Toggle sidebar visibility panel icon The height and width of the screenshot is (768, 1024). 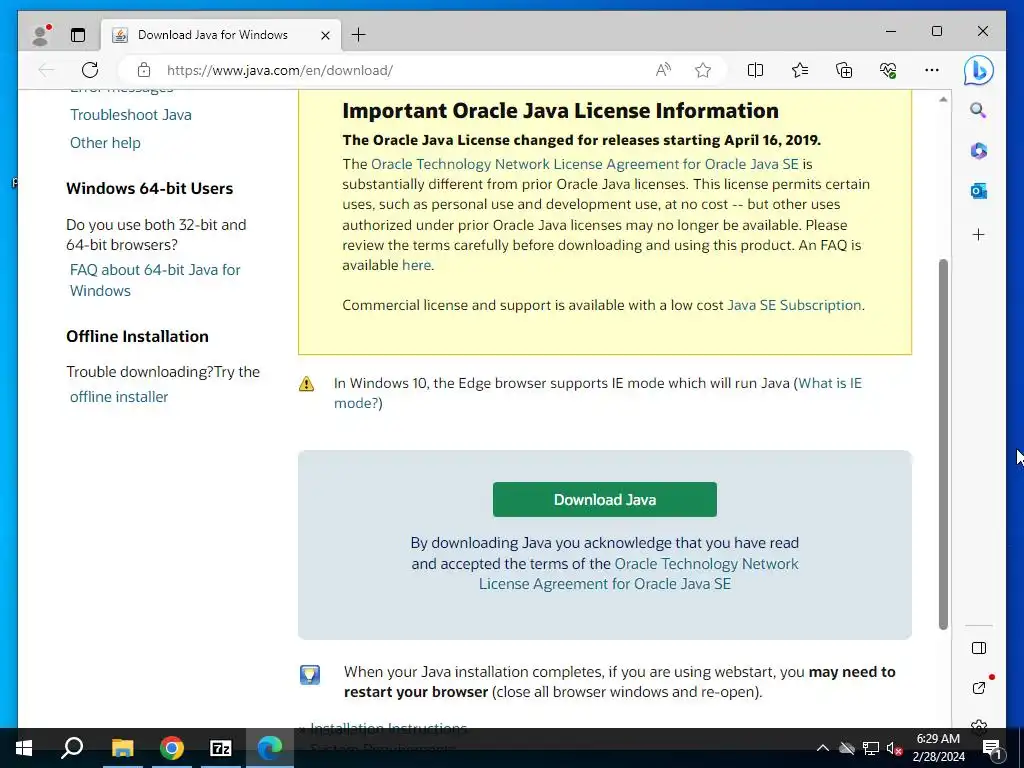click(978, 648)
